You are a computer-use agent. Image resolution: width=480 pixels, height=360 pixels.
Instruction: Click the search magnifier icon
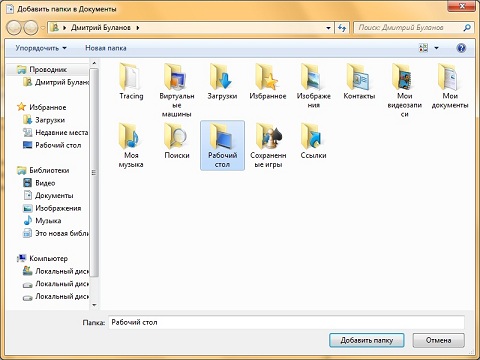click(x=467, y=28)
